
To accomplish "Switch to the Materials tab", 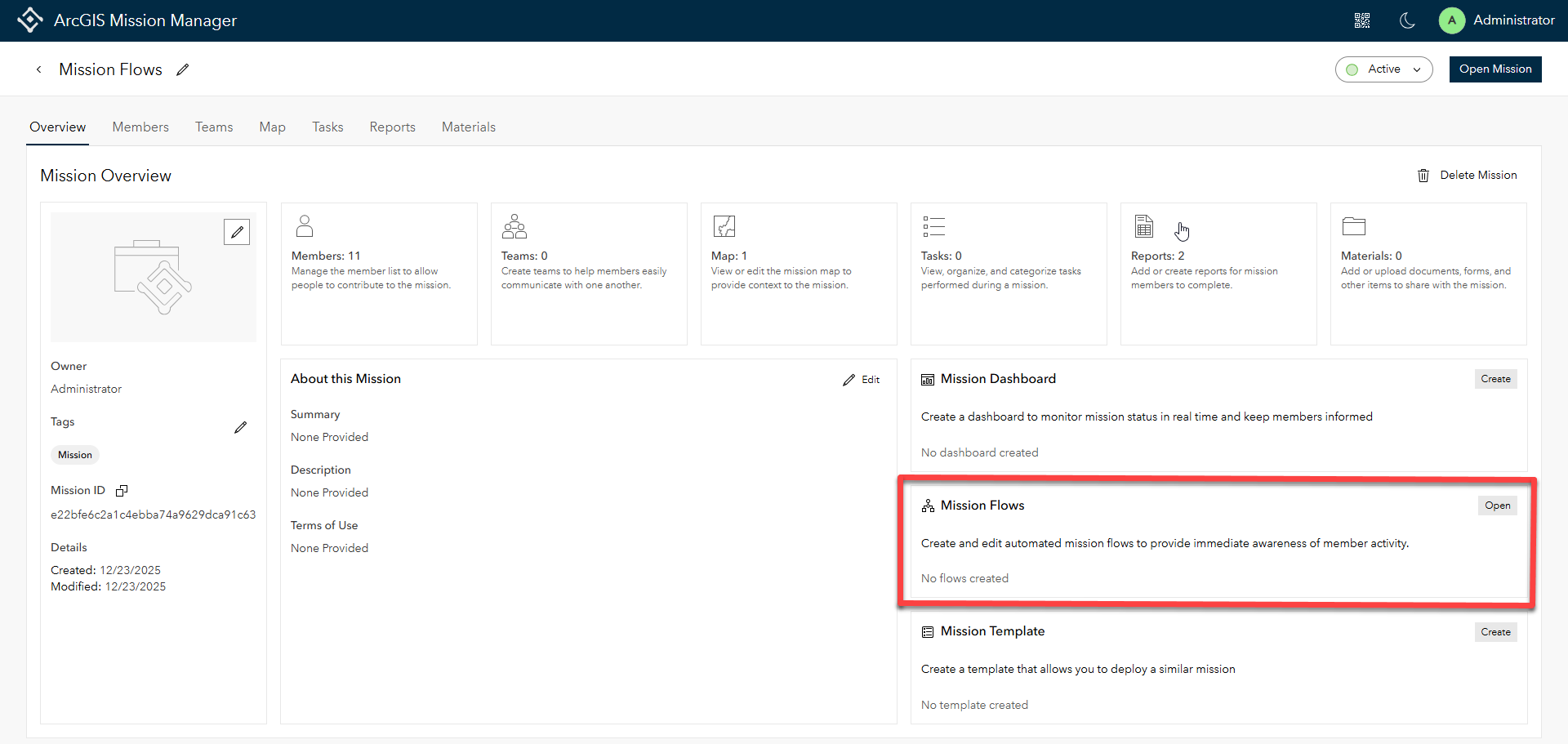I will click(x=469, y=127).
